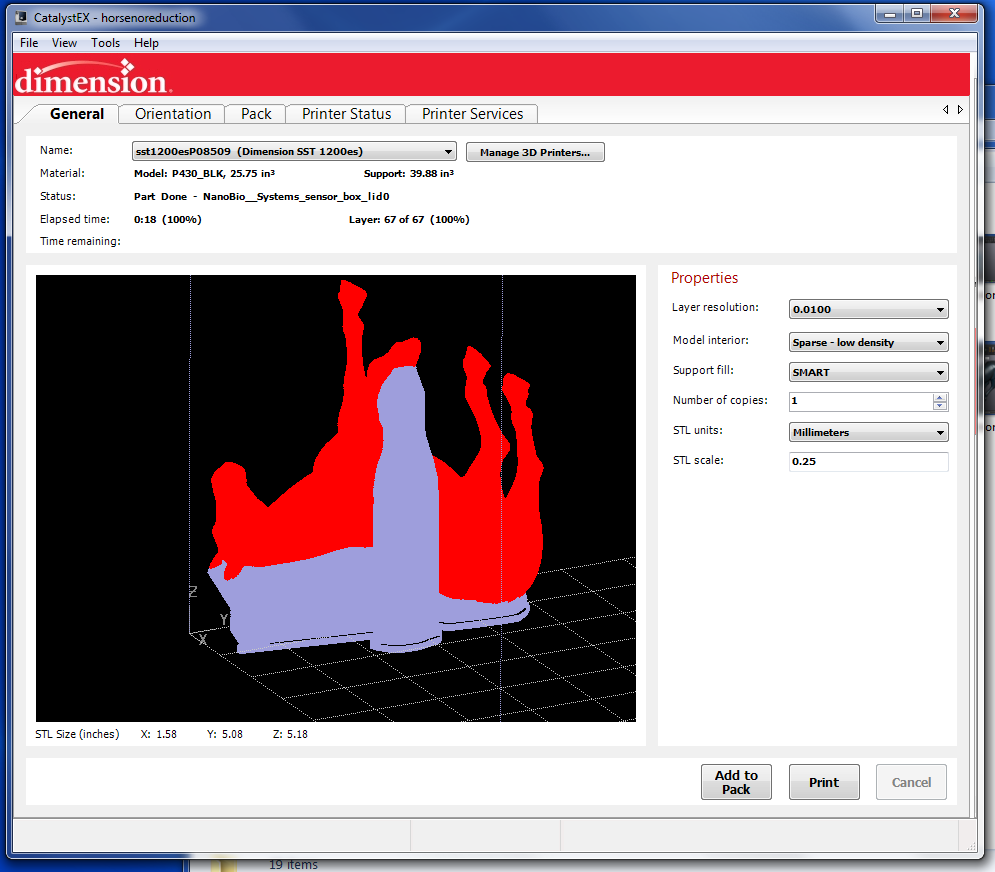
Task: Close the CatalystEX window
Action: tap(954, 13)
